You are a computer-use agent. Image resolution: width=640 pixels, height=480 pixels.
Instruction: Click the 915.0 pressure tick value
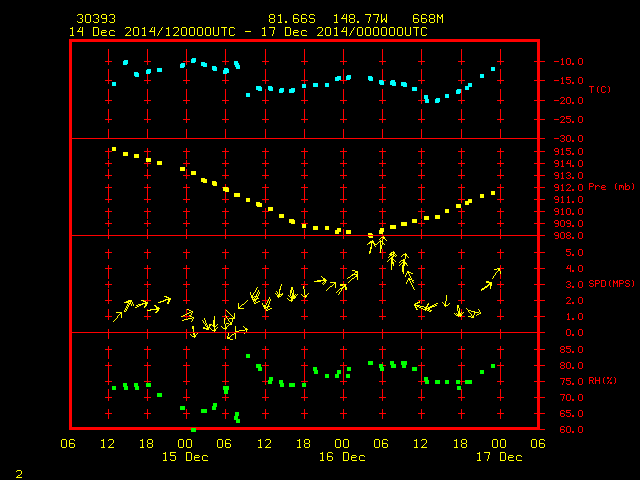pos(568,151)
